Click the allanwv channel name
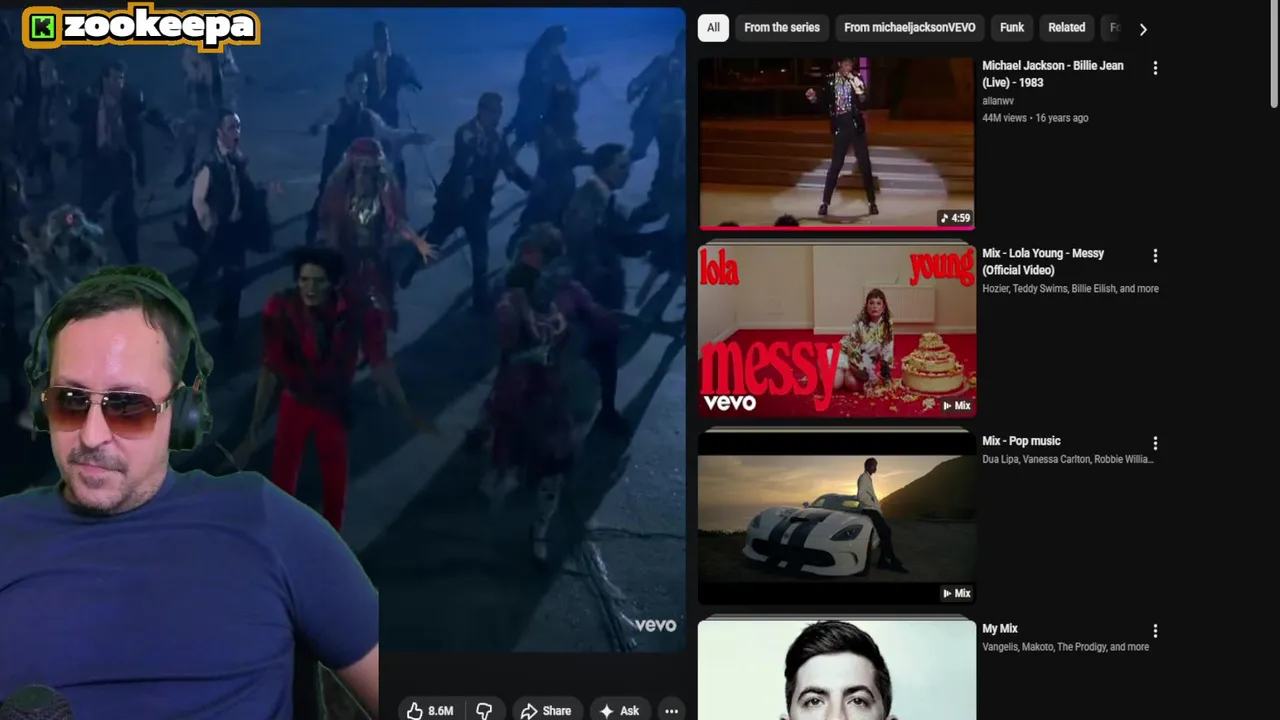Screen dimensions: 1280x720 click(x=998, y=101)
